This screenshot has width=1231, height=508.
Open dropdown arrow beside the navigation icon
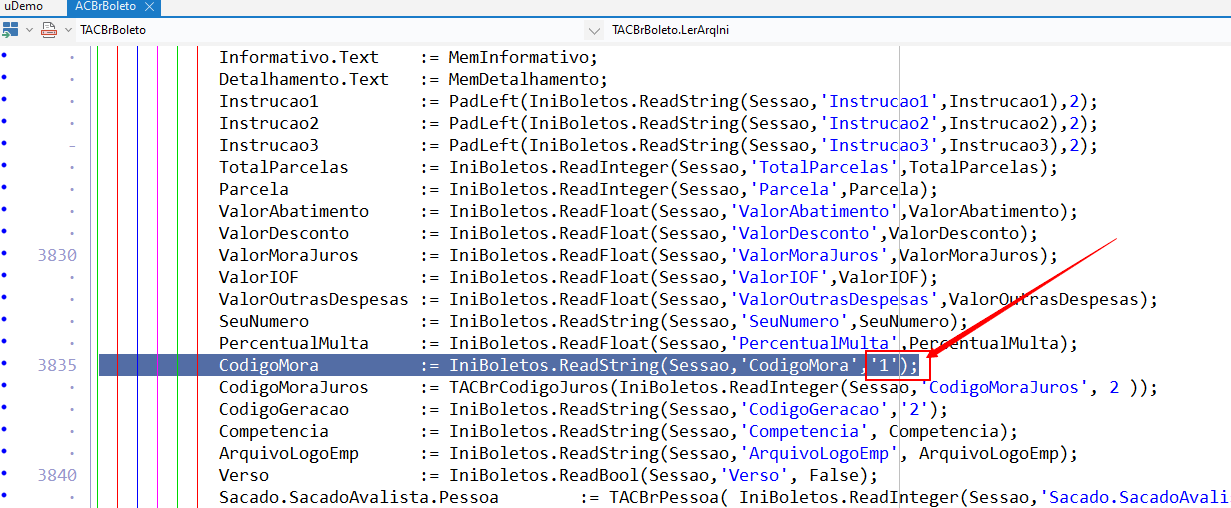(x=30, y=30)
